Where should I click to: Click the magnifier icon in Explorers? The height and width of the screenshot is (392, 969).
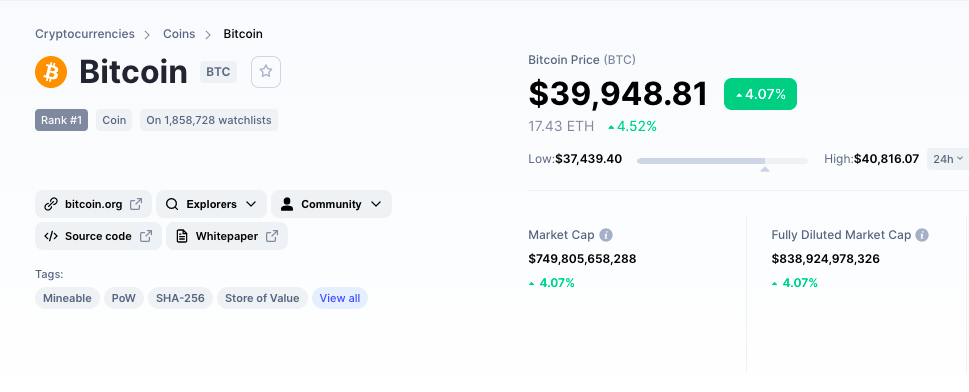[172, 204]
